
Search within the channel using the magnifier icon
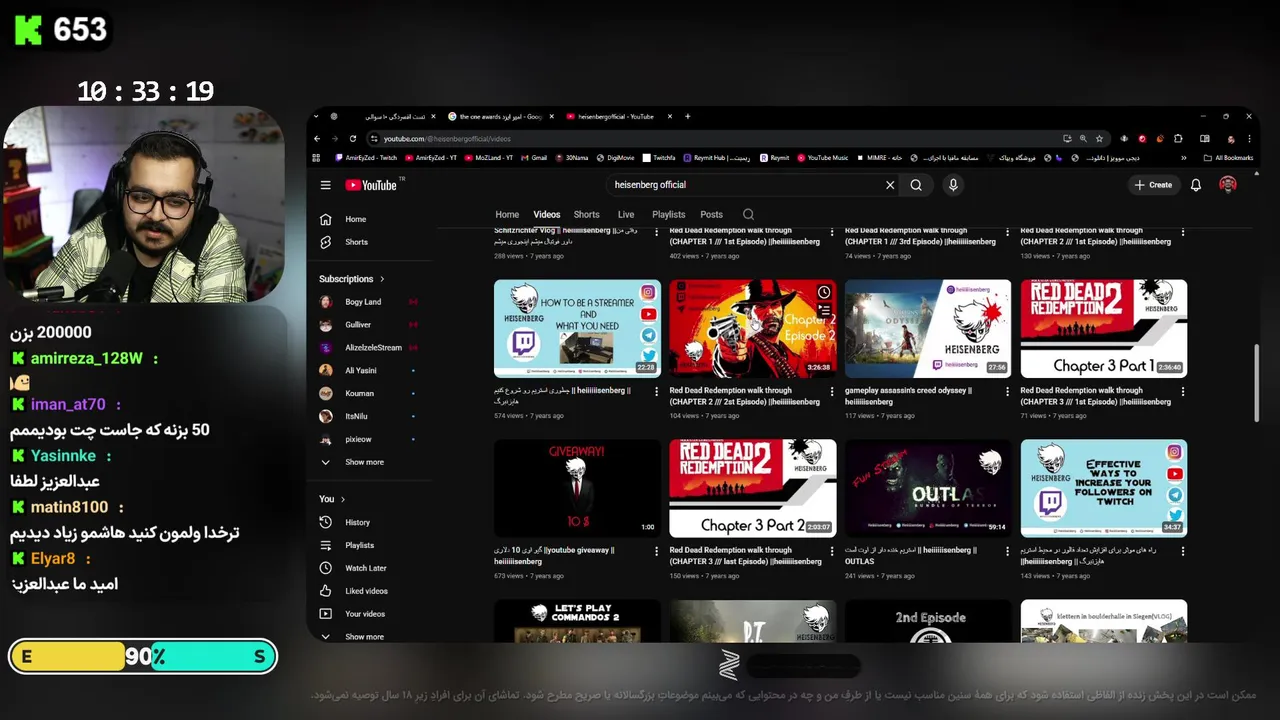tap(748, 214)
